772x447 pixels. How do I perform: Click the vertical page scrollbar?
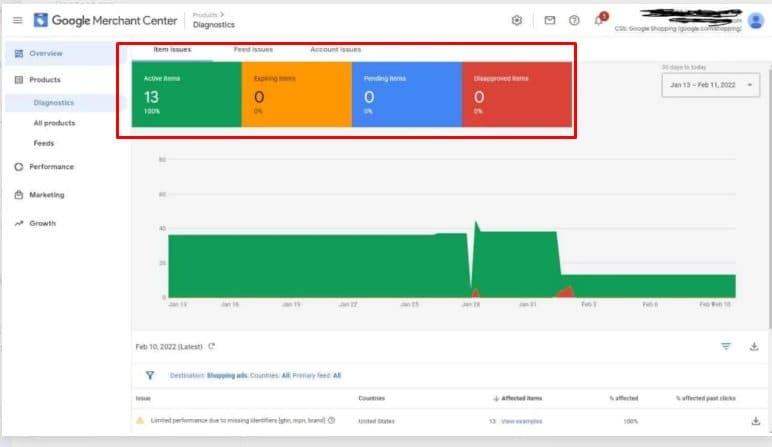click(770, 197)
